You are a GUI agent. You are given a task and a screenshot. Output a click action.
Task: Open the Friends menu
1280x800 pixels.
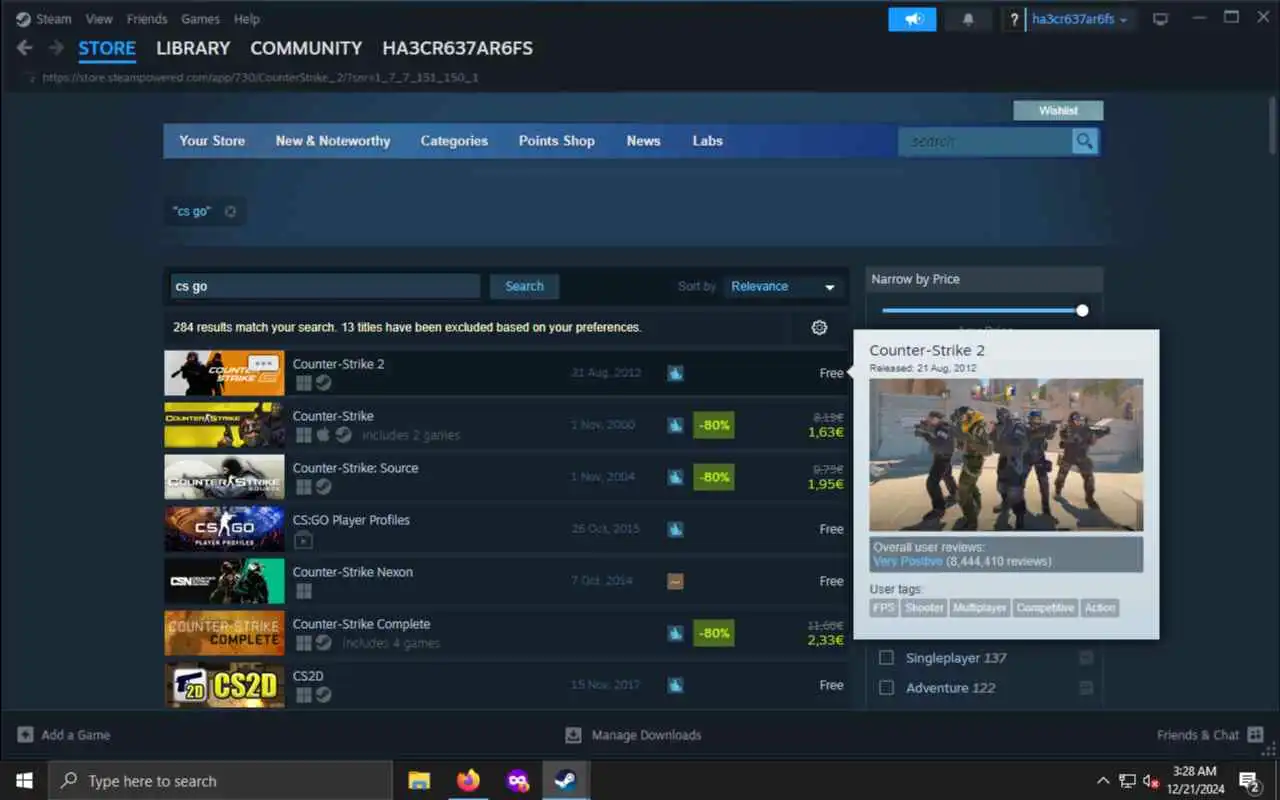coord(147,19)
